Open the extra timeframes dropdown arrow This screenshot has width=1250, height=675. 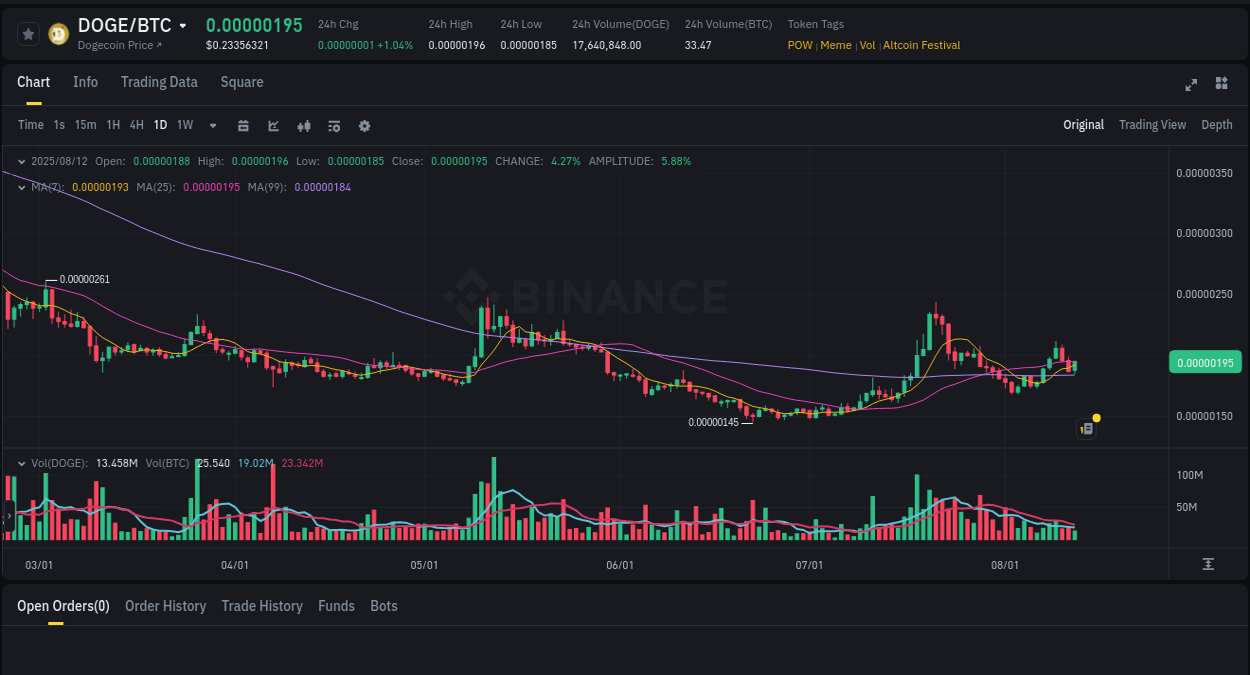click(212, 125)
